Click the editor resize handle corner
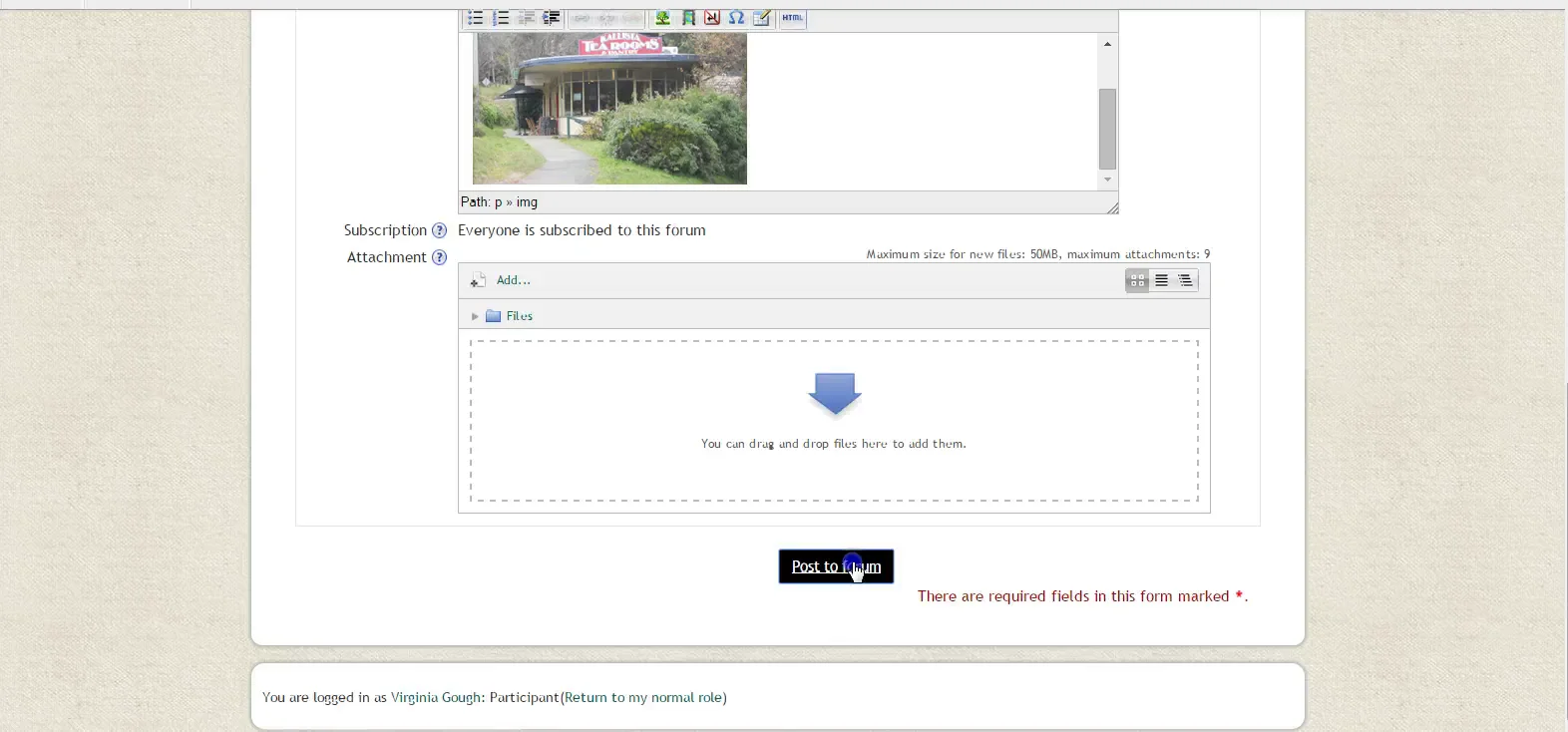The width and height of the screenshot is (1568, 732). [1113, 207]
